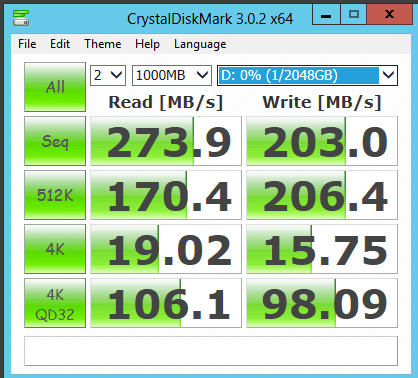Start the 512K benchmark test
Viewport: 418px width, 378px height.
pos(55,195)
